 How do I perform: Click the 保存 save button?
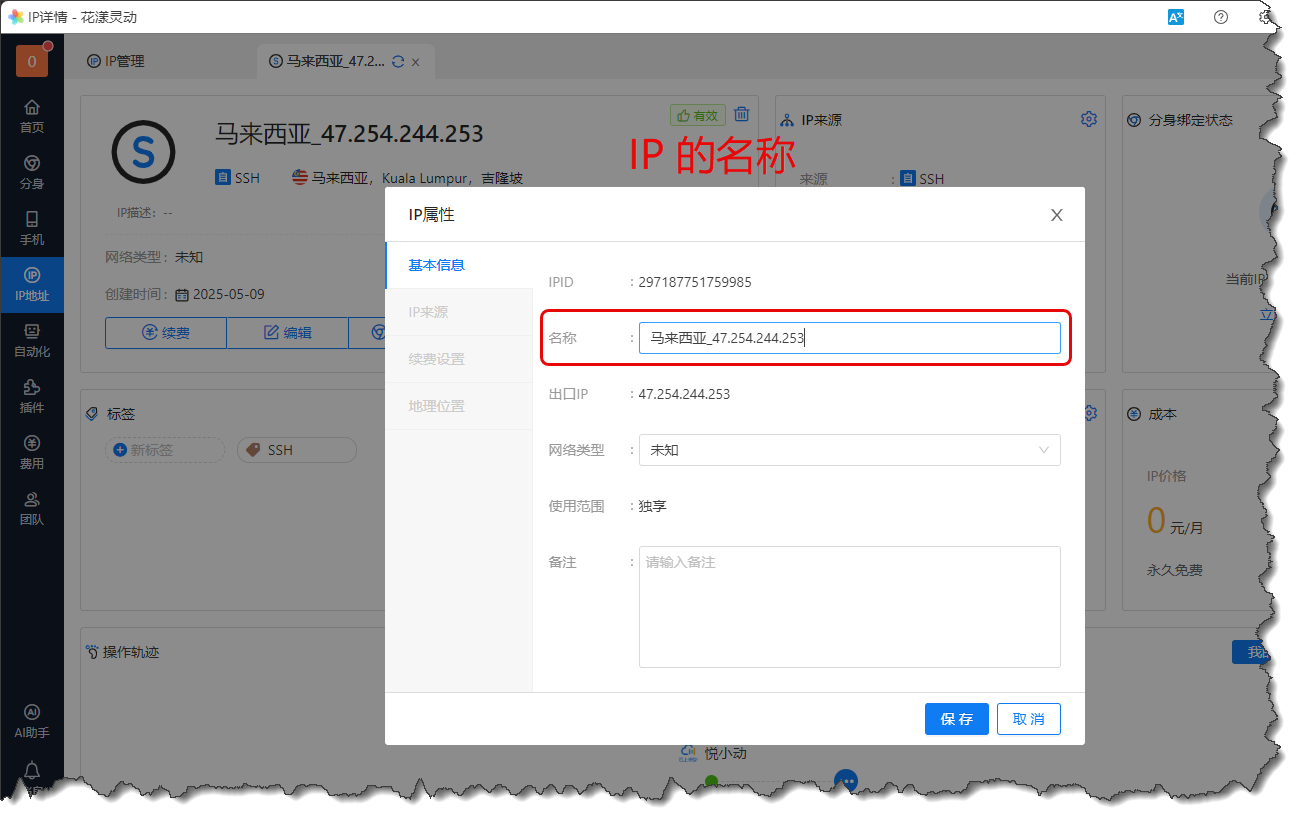tap(956, 719)
